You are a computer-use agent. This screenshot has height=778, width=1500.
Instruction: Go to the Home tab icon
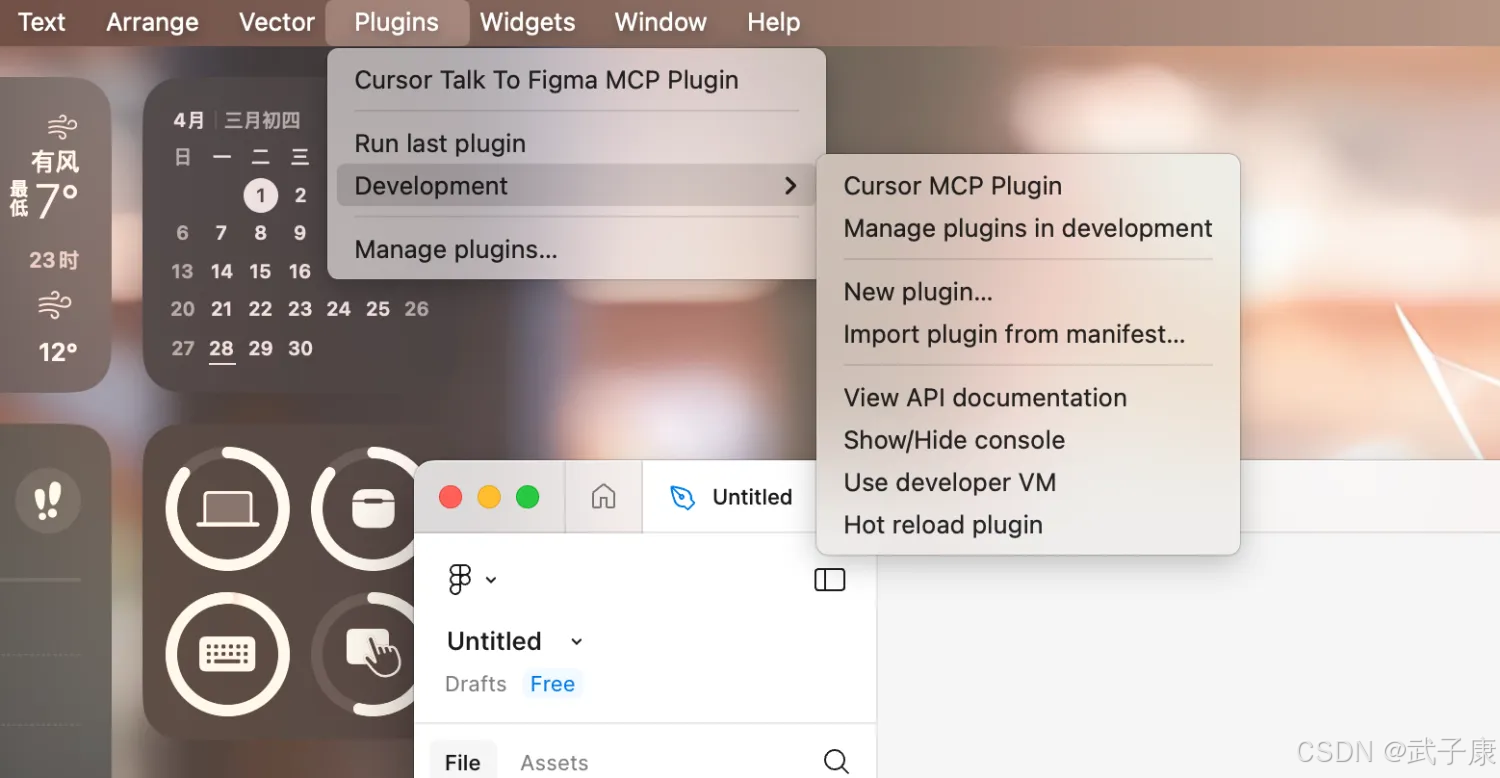[x=603, y=496]
